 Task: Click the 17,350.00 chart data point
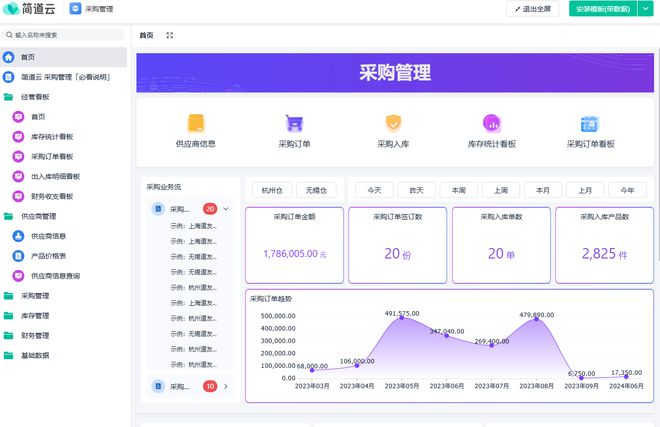[x=626, y=376]
